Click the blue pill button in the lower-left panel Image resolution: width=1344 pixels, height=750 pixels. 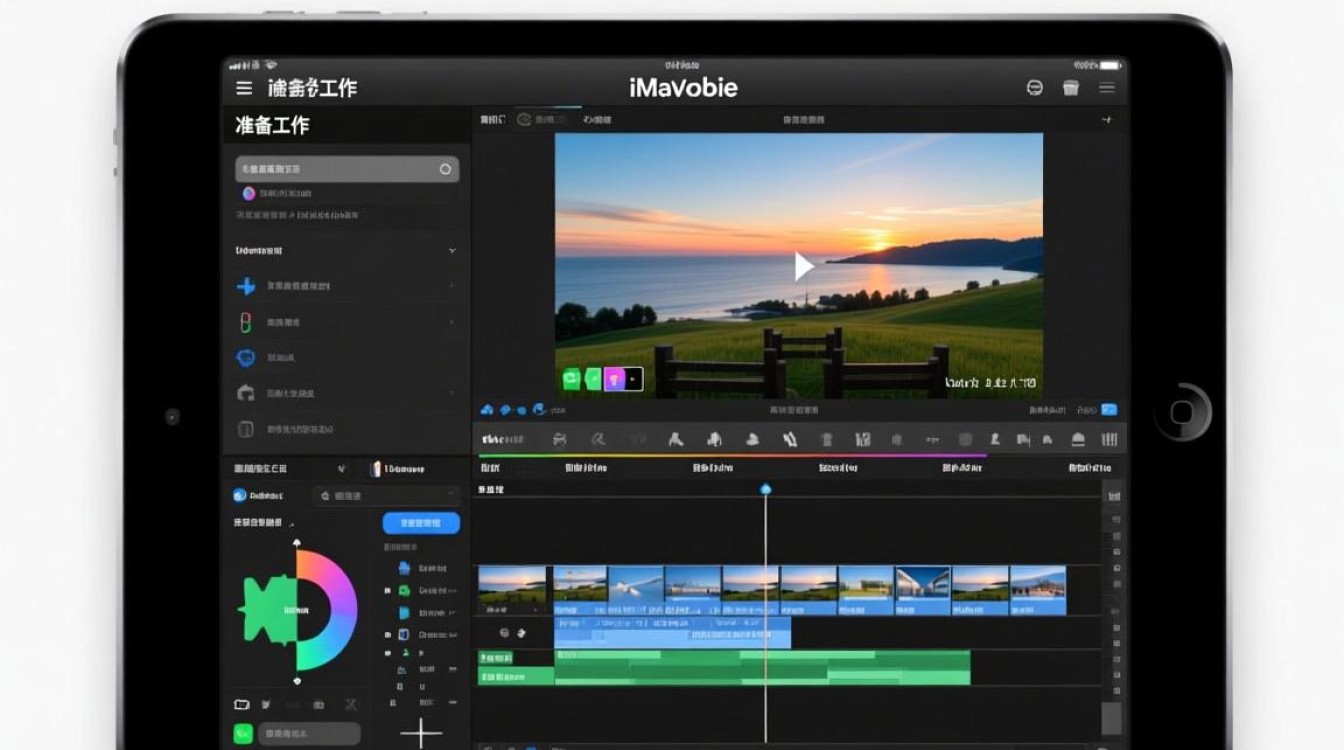[x=421, y=522]
